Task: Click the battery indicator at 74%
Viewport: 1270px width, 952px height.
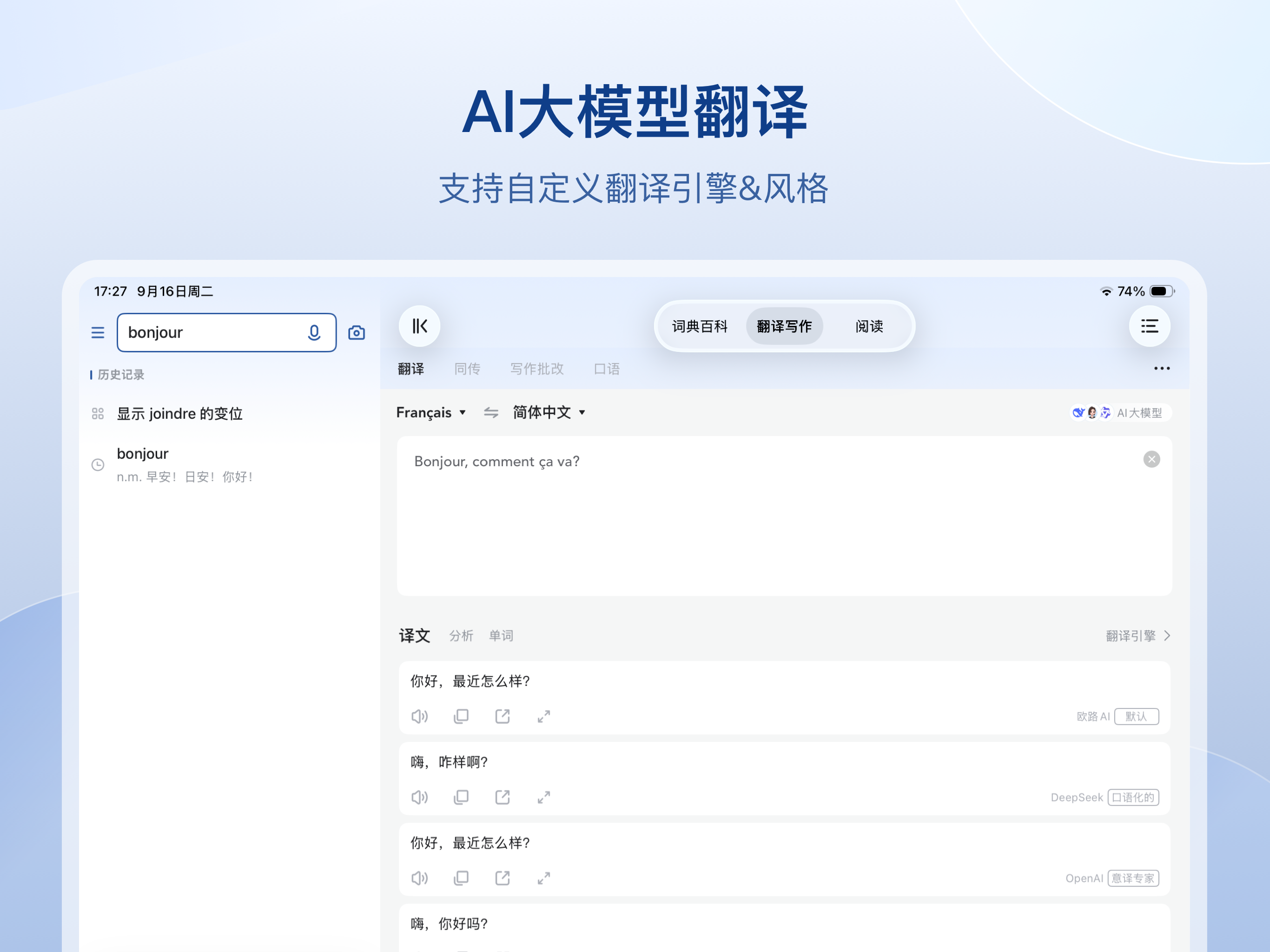Action: [x=1162, y=291]
